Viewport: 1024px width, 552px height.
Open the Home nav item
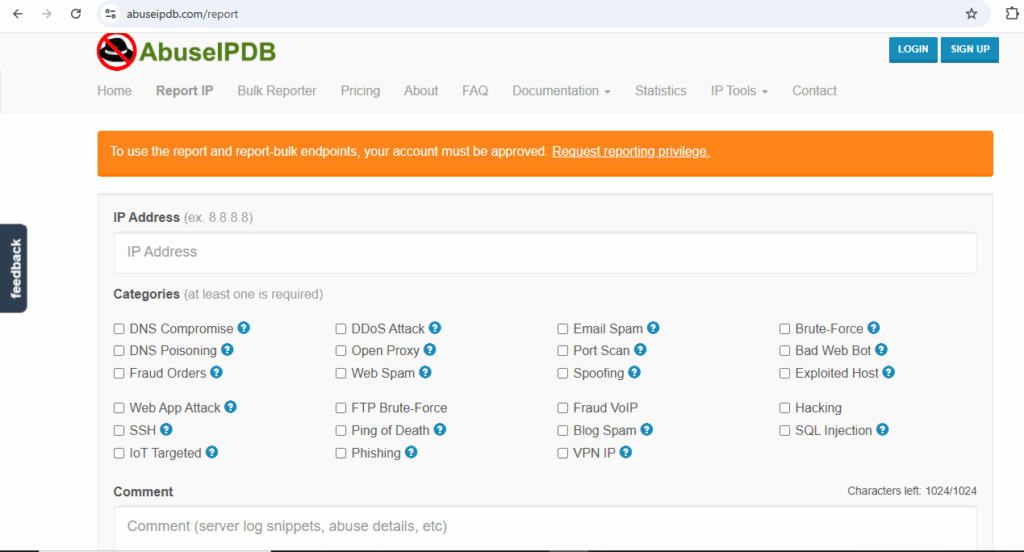click(114, 91)
